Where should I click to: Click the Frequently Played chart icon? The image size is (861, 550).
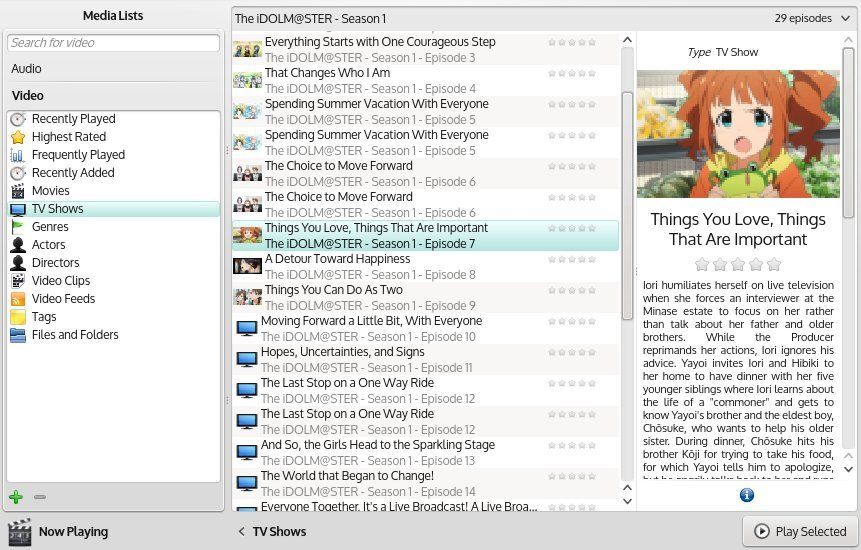(18, 155)
